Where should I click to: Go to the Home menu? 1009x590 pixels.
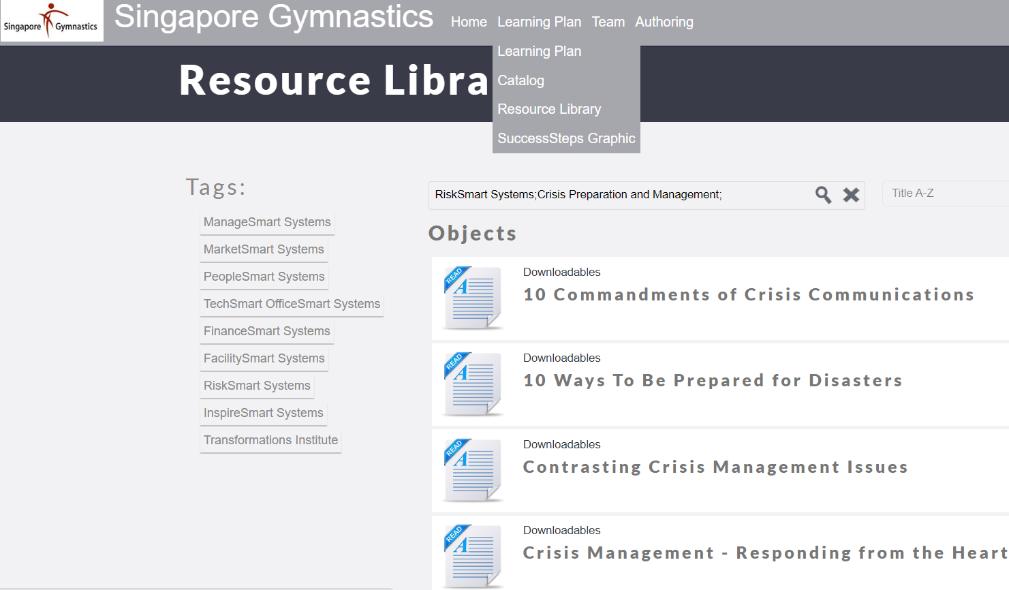[468, 22]
